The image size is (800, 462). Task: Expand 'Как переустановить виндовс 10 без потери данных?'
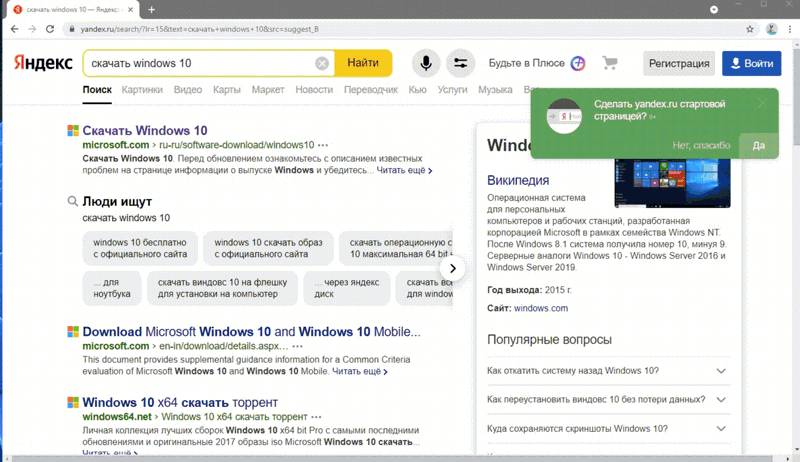click(x=609, y=399)
